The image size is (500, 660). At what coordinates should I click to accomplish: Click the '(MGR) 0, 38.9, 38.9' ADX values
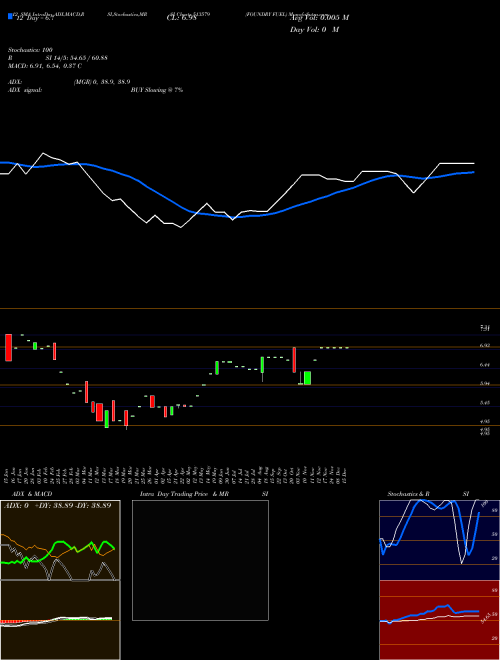[102, 82]
